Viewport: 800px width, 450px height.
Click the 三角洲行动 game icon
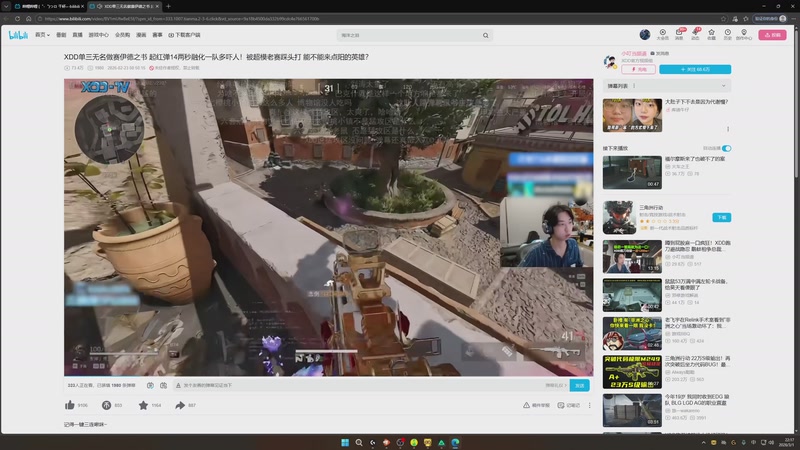619,217
